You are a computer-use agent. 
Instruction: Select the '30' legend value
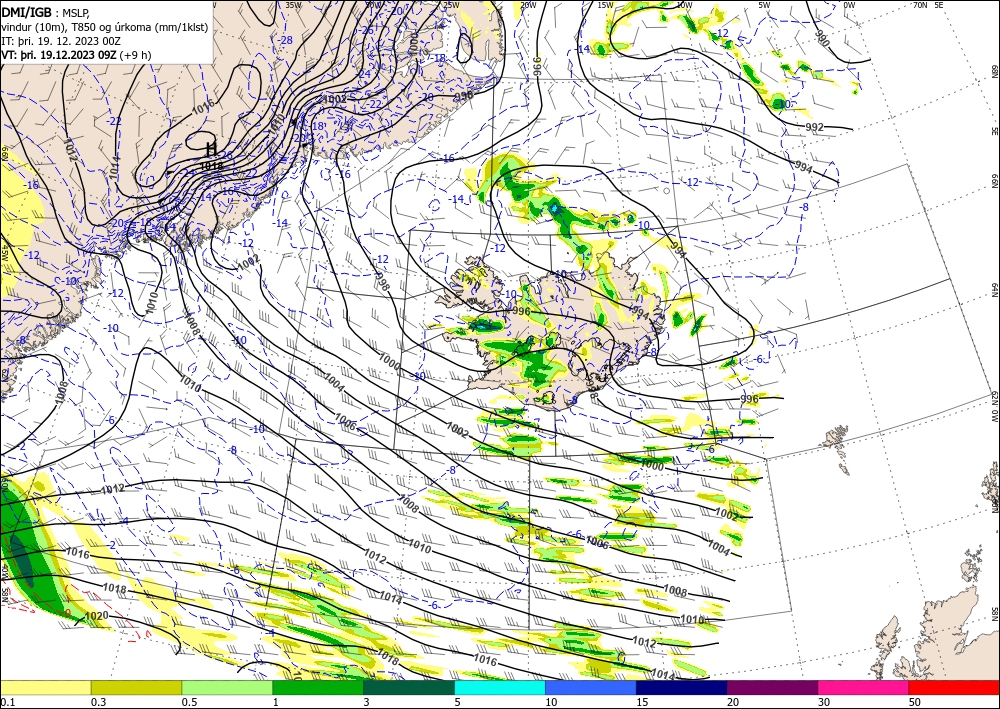tap(823, 702)
